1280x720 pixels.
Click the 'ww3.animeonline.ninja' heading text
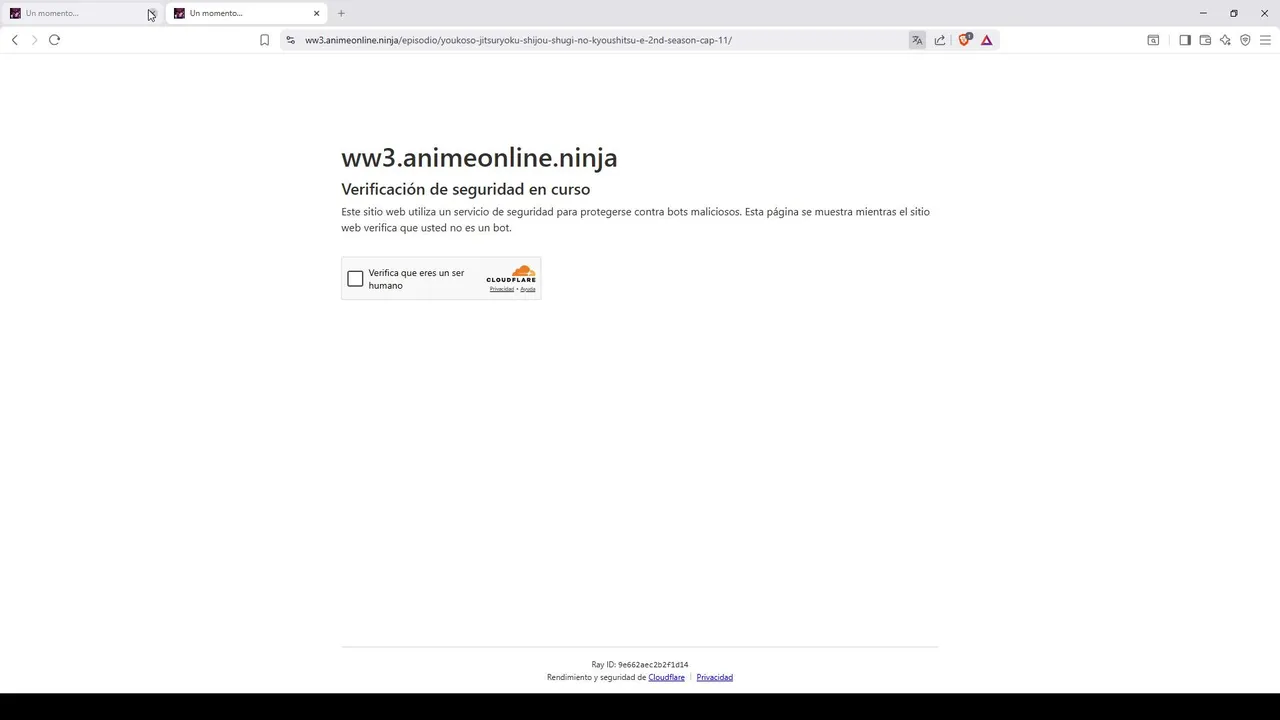(479, 157)
